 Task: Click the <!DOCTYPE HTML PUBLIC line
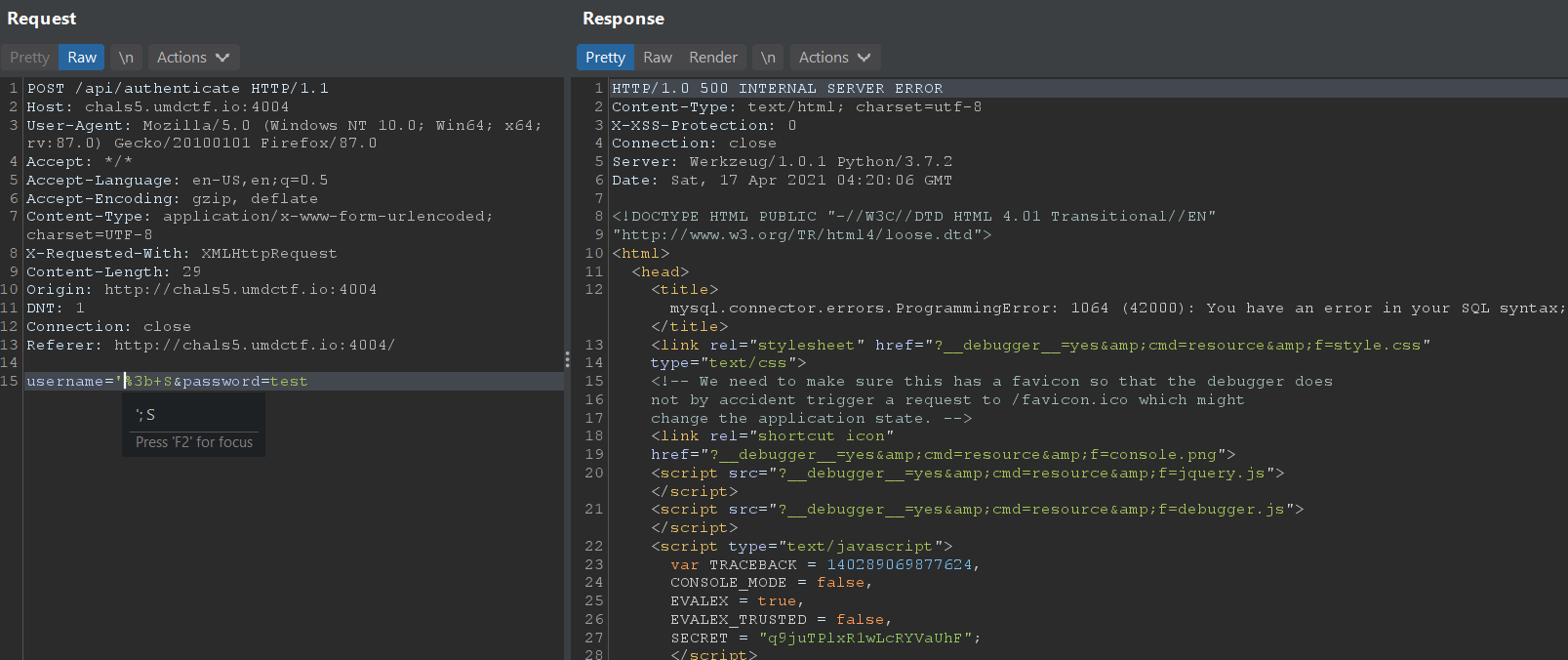click(x=914, y=216)
